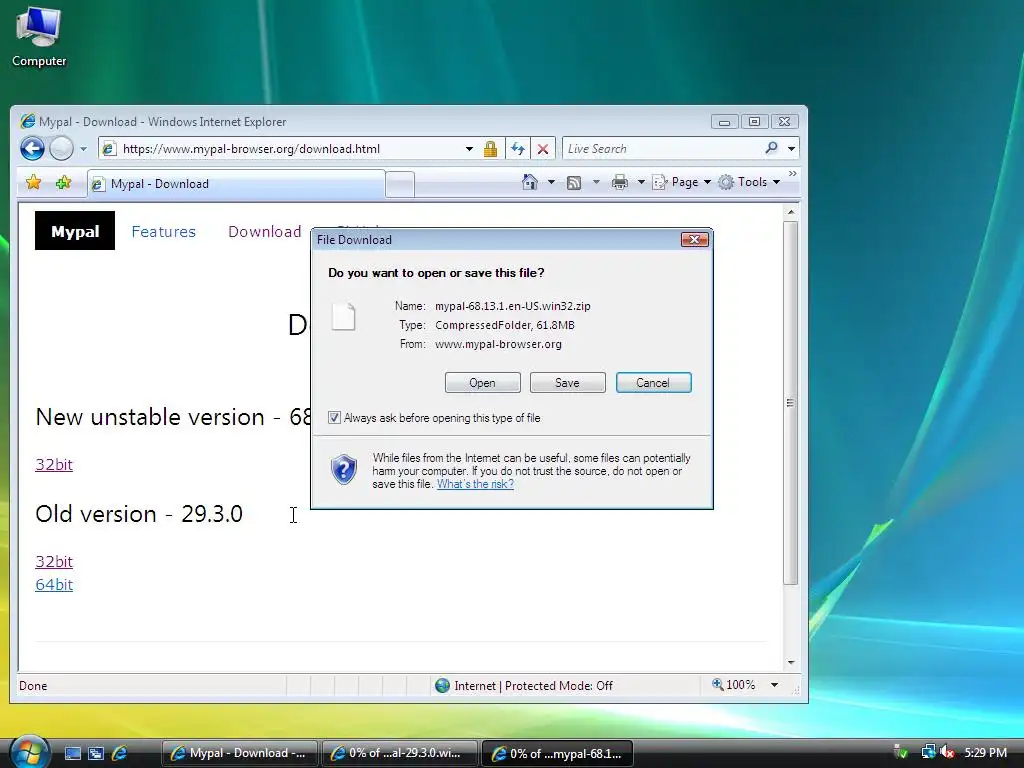Click the blank file icon in File Download dialog

[344, 317]
